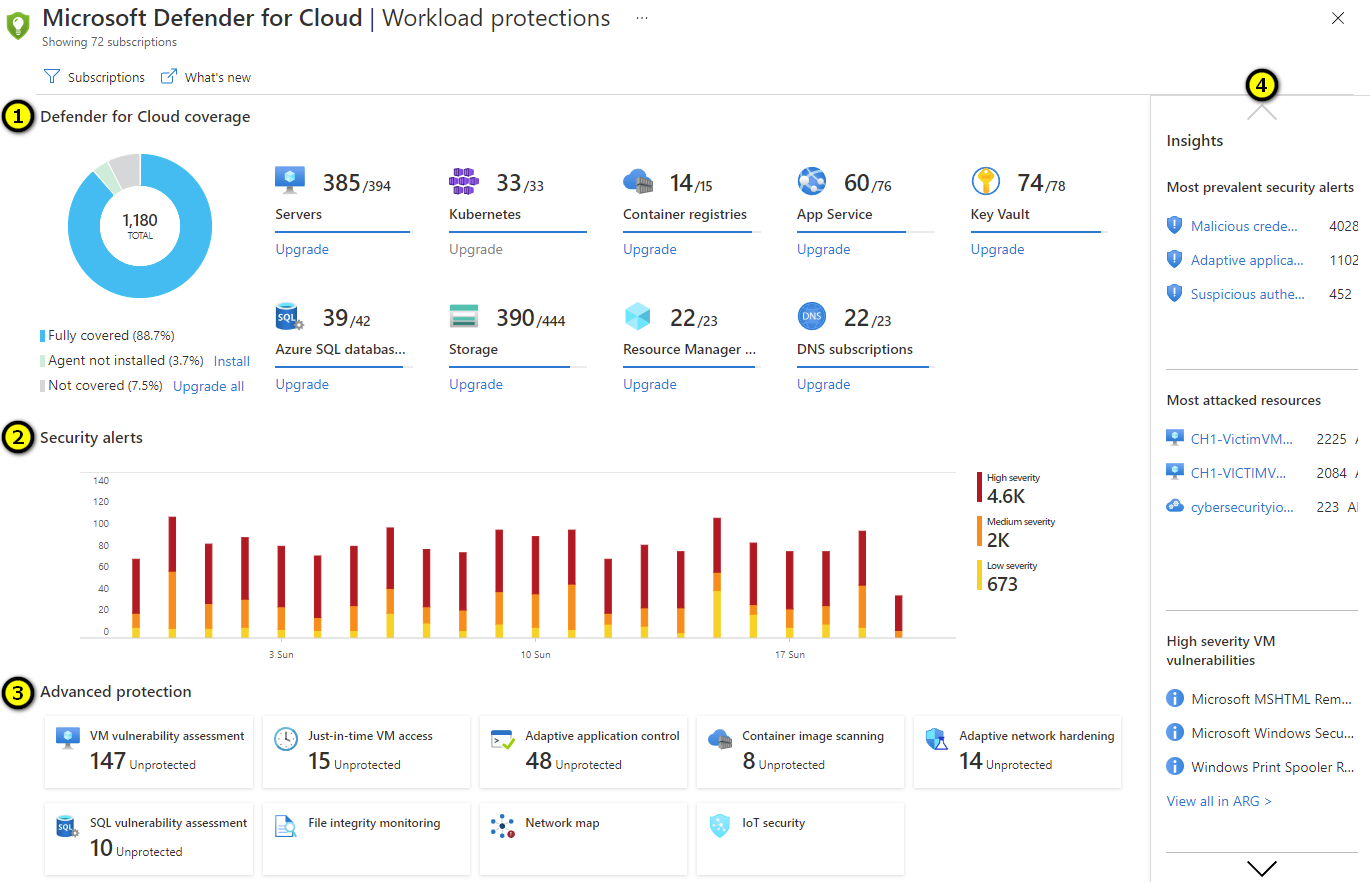Viewport: 1370px width, 882px height.
Task: Click the Upgrade all link
Action: point(208,385)
